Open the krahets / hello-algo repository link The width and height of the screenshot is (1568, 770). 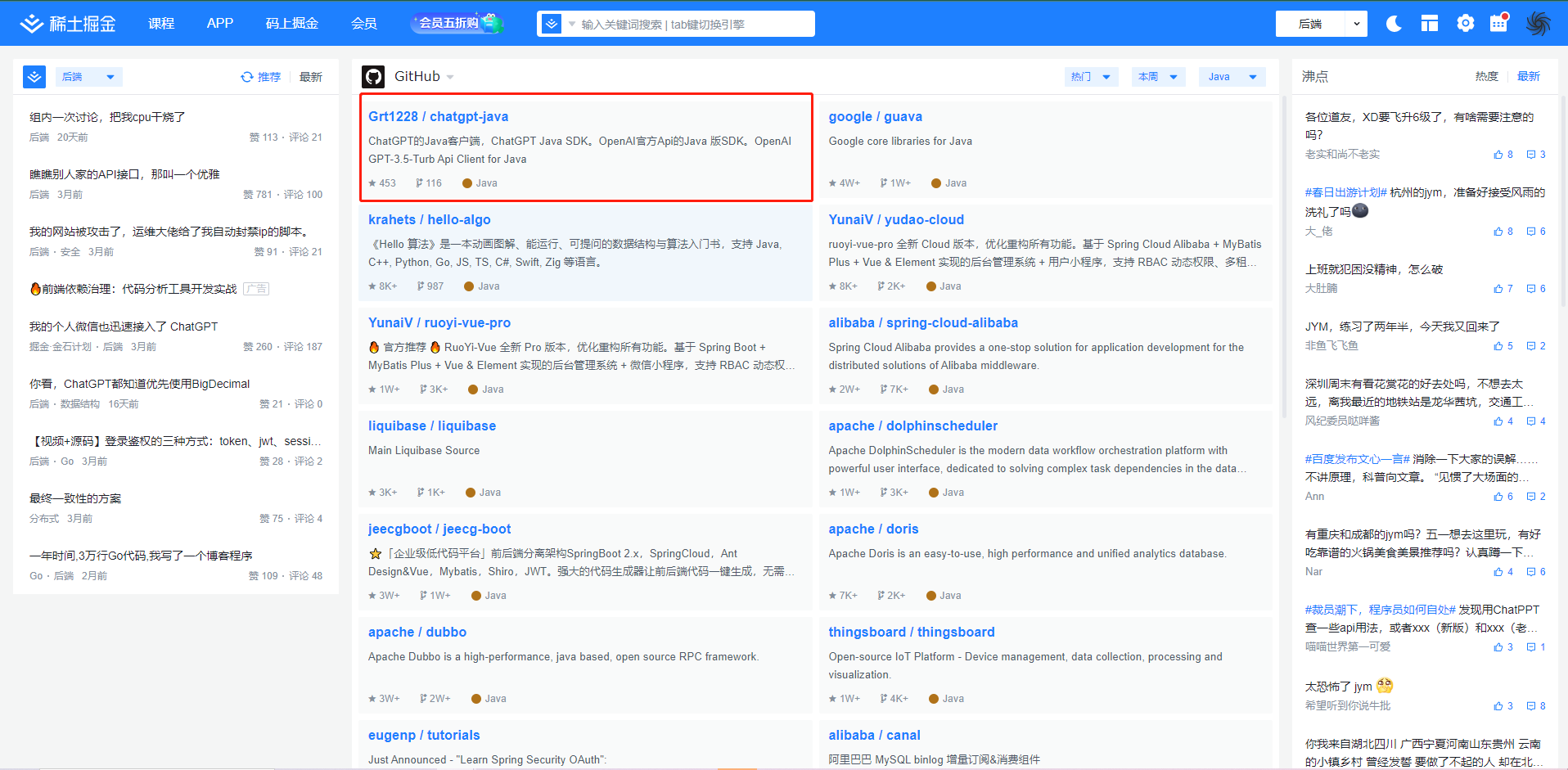(430, 220)
